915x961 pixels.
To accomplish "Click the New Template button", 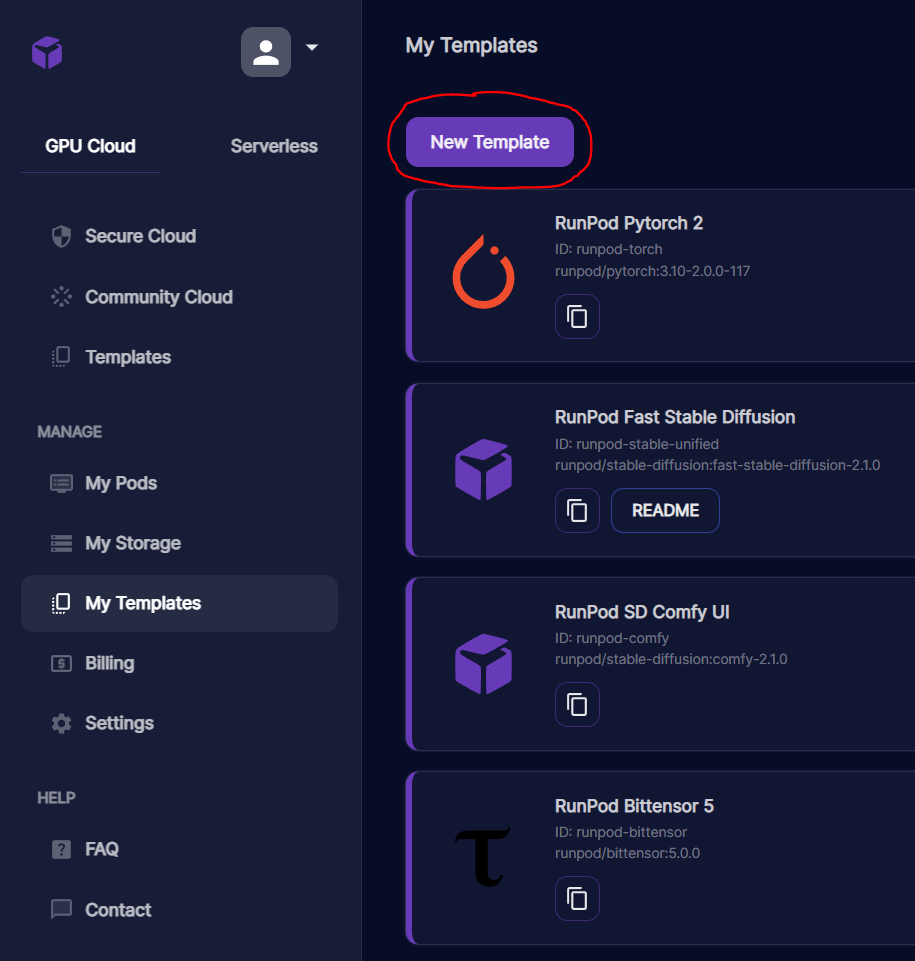I will tap(490, 142).
